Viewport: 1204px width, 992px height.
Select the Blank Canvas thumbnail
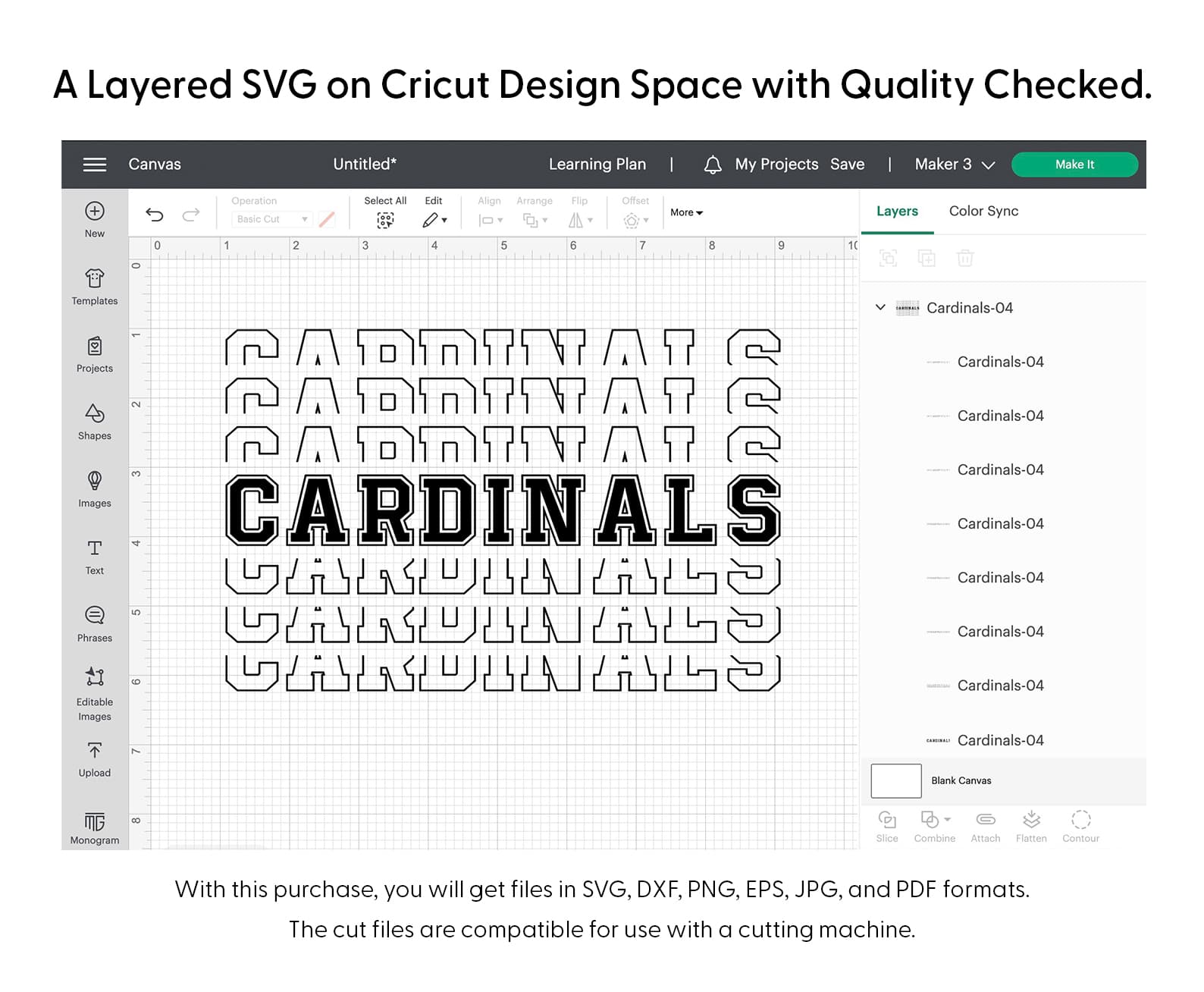coord(896,780)
